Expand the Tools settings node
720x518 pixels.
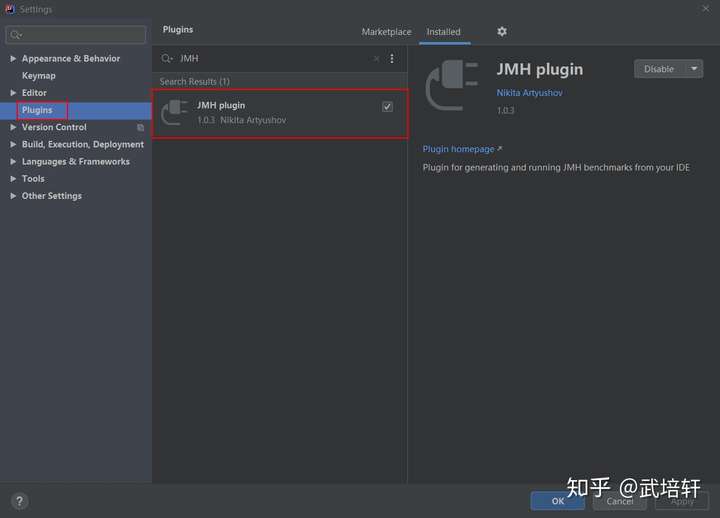tap(13, 179)
